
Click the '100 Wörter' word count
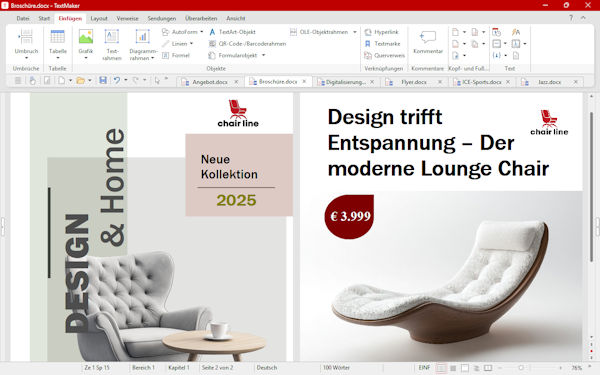[336, 368]
